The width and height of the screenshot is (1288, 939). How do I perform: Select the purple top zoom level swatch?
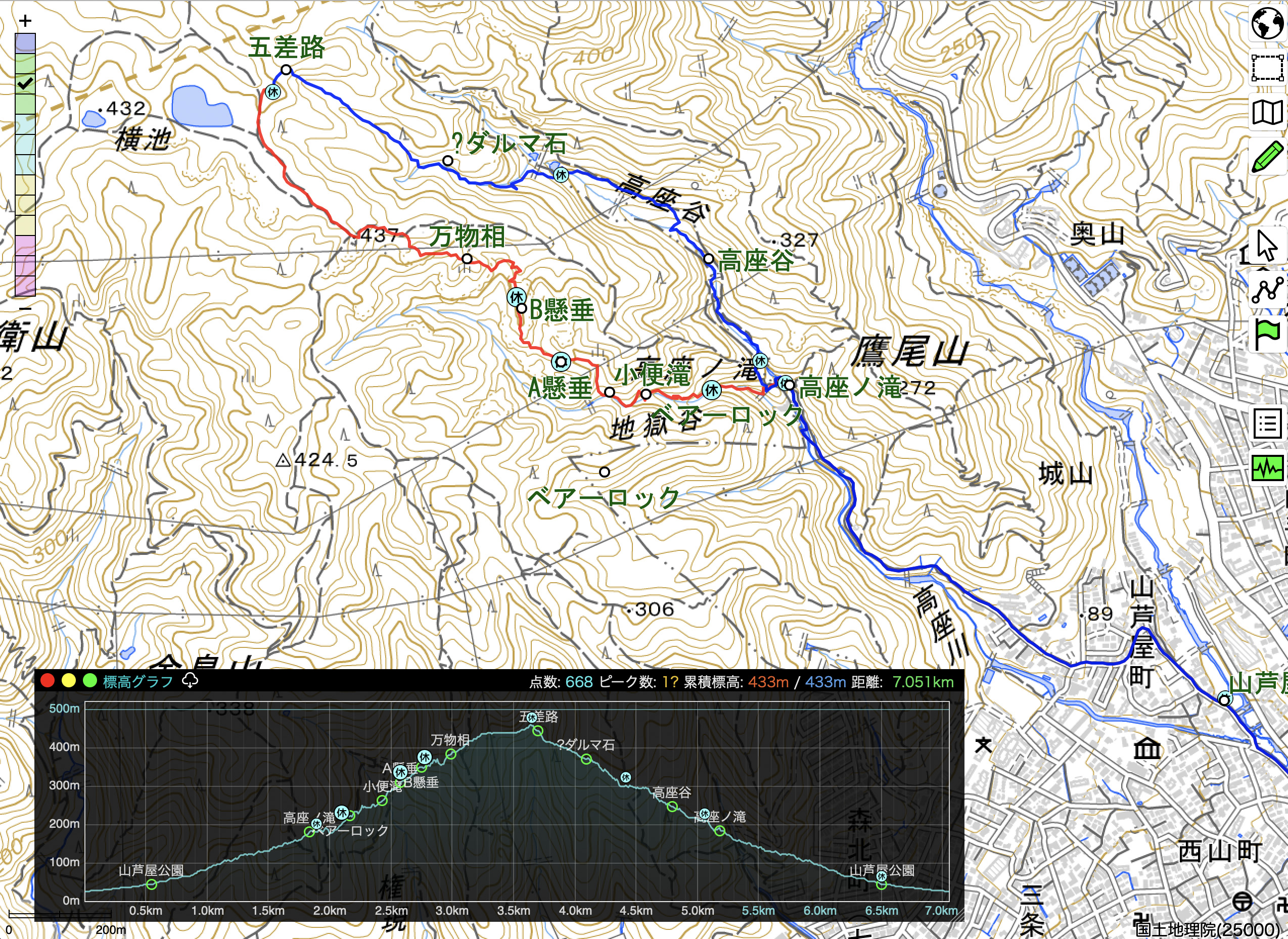[25, 43]
